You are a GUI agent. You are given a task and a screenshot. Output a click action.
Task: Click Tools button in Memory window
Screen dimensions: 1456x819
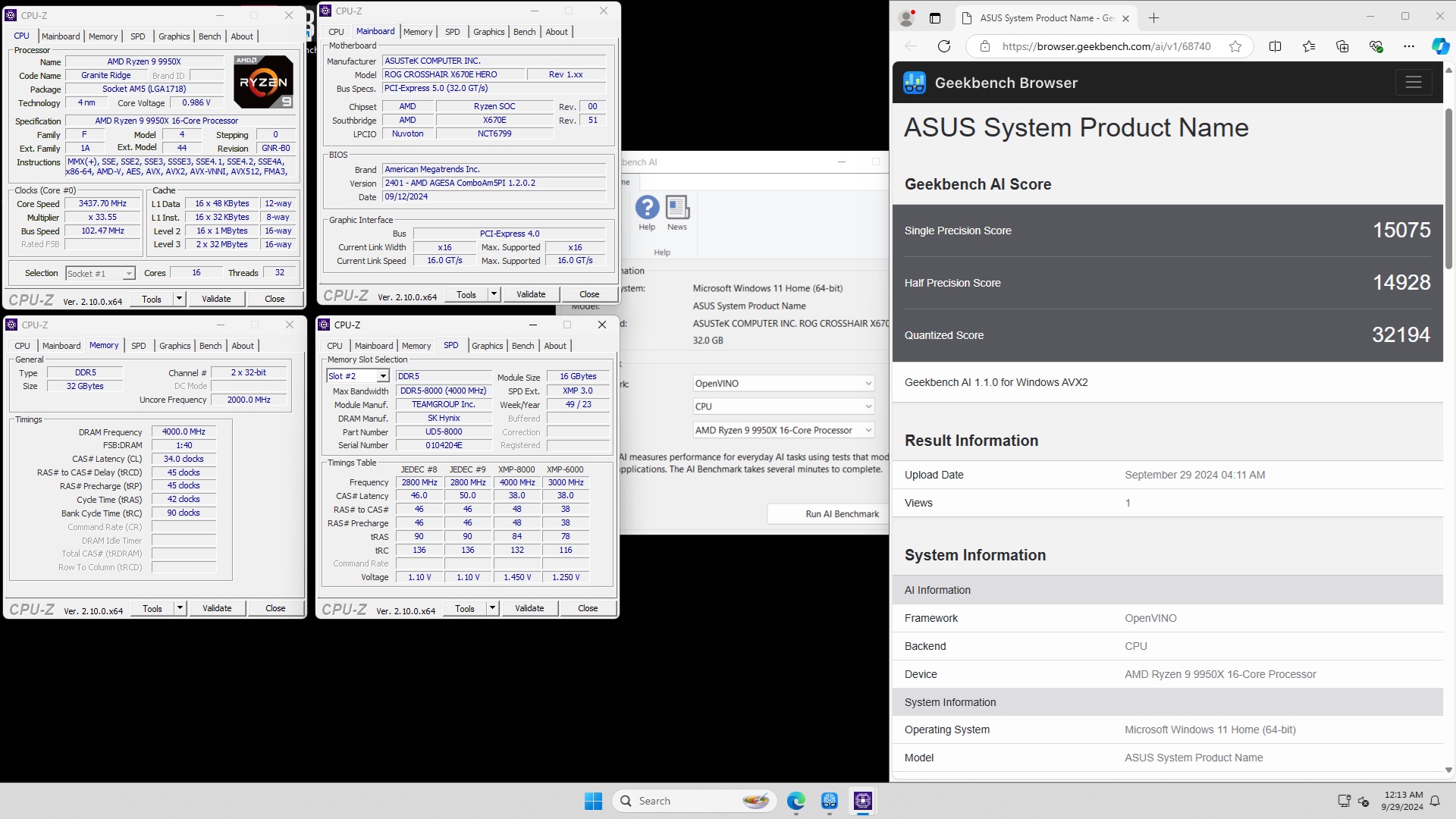(x=152, y=608)
